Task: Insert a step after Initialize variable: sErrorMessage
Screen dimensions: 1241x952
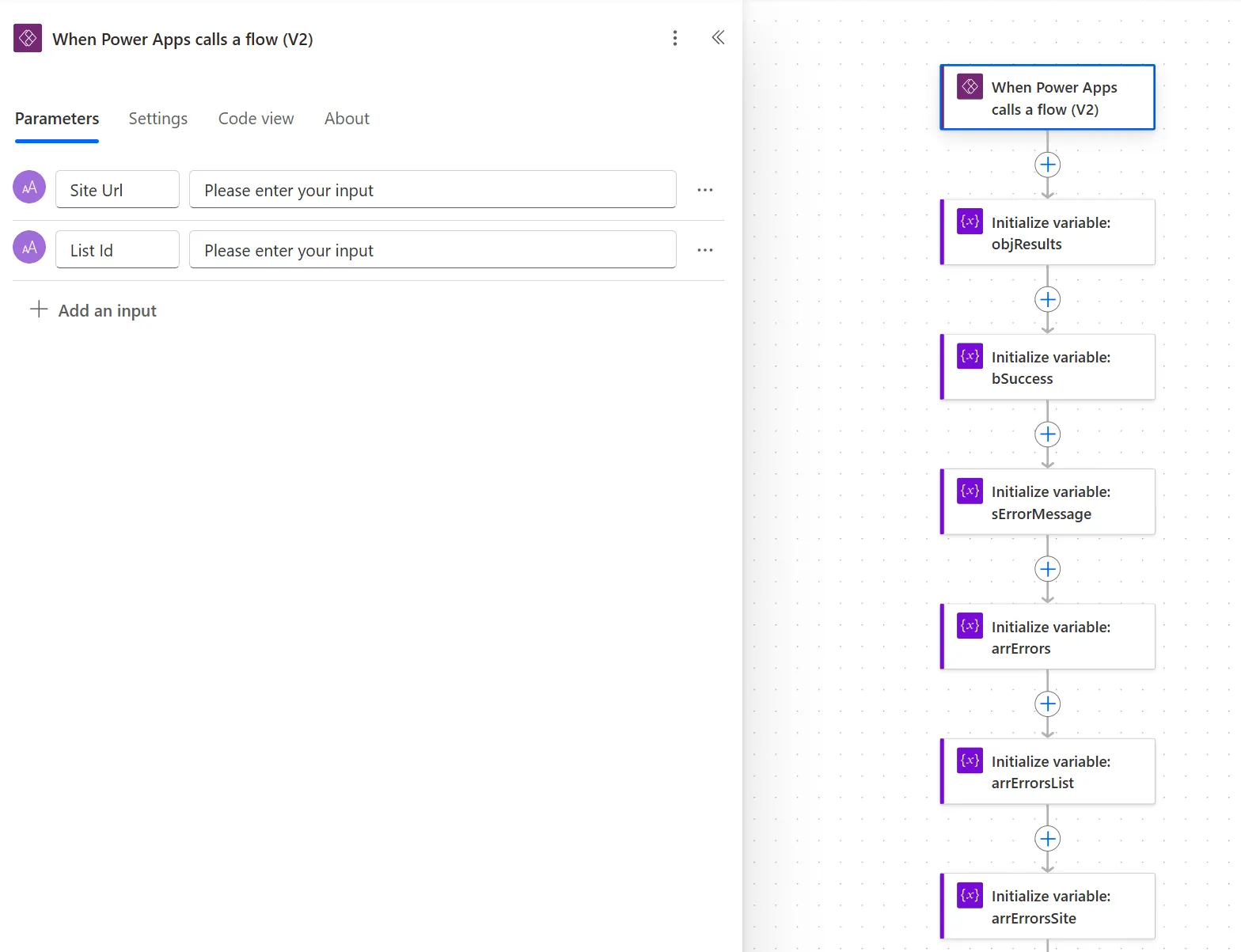Action: pyautogui.click(x=1048, y=569)
